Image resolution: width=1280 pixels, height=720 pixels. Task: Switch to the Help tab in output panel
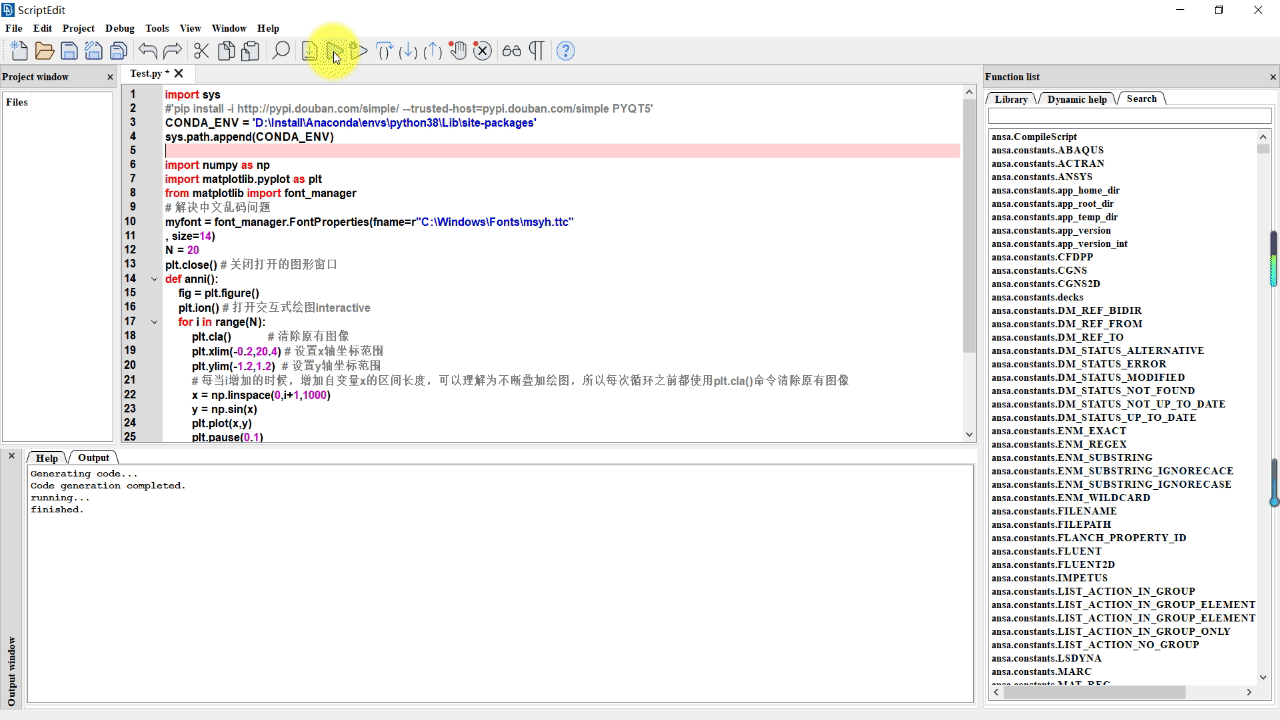coord(47,458)
